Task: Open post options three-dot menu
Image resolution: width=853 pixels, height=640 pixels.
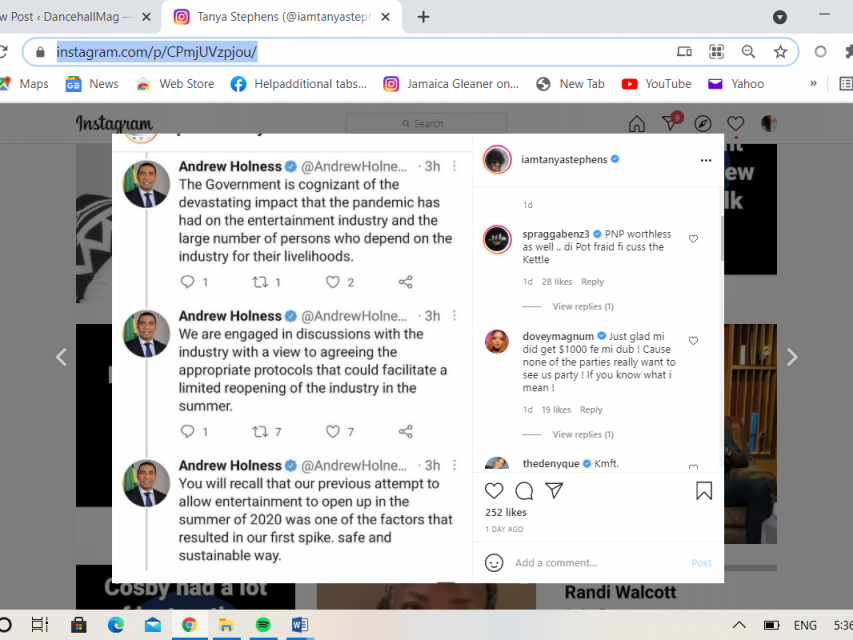Action: point(705,160)
